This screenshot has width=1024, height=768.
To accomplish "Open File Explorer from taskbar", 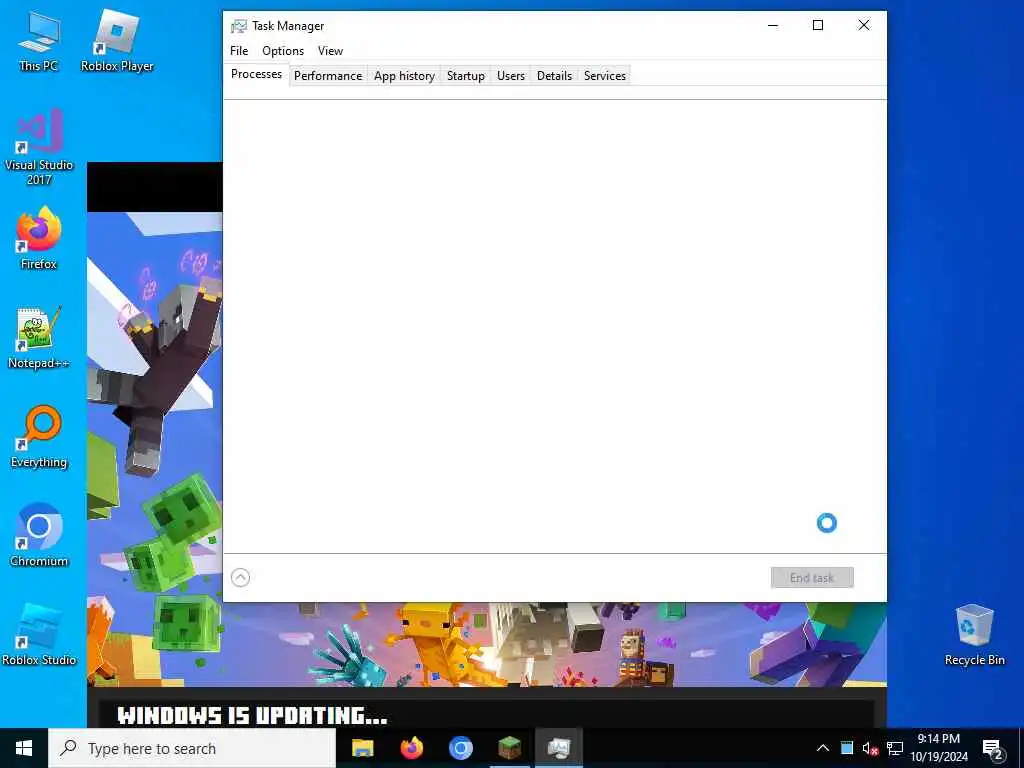I will coord(362,748).
